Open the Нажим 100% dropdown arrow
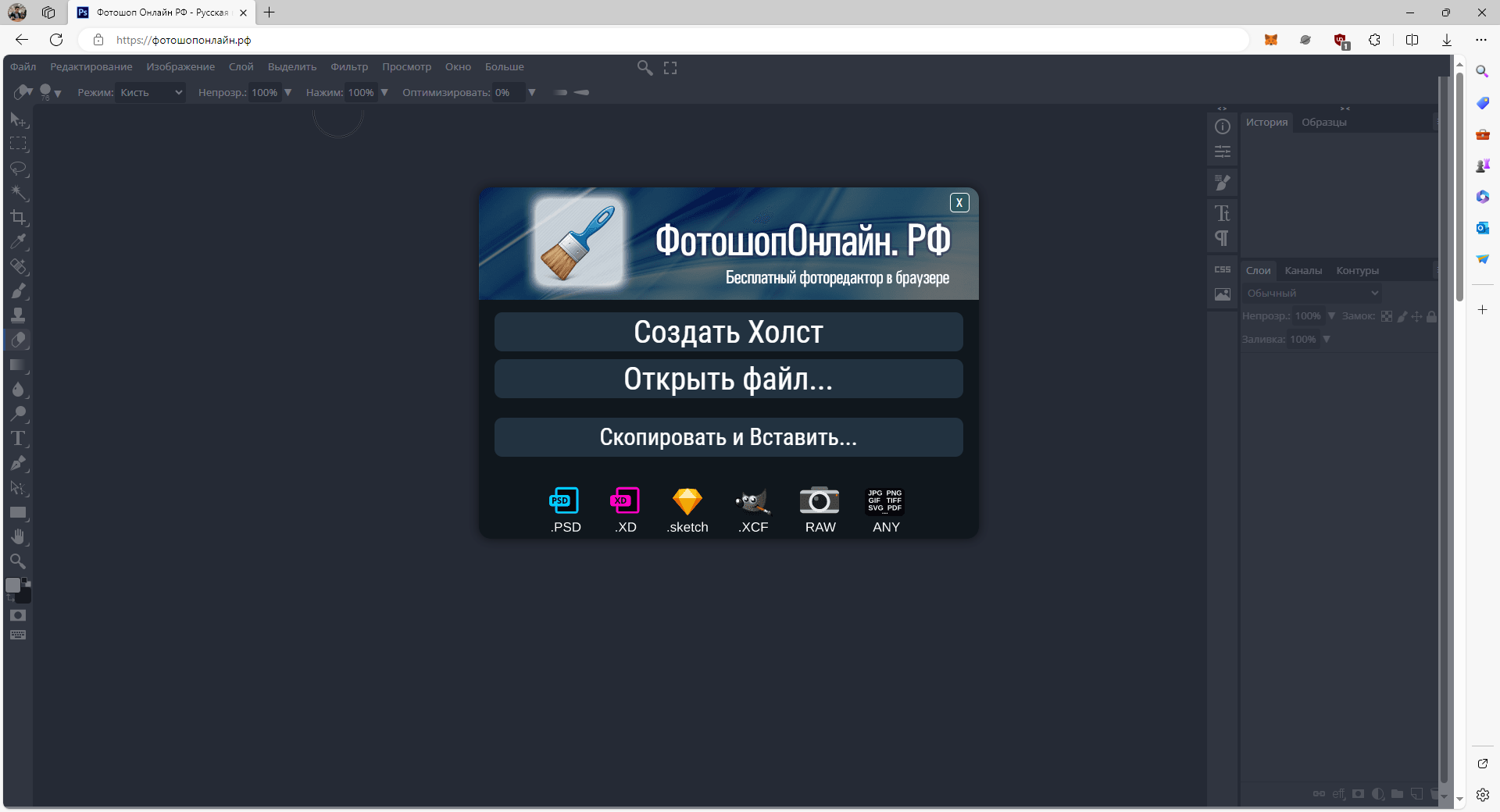This screenshot has height=812, width=1500. point(384,92)
